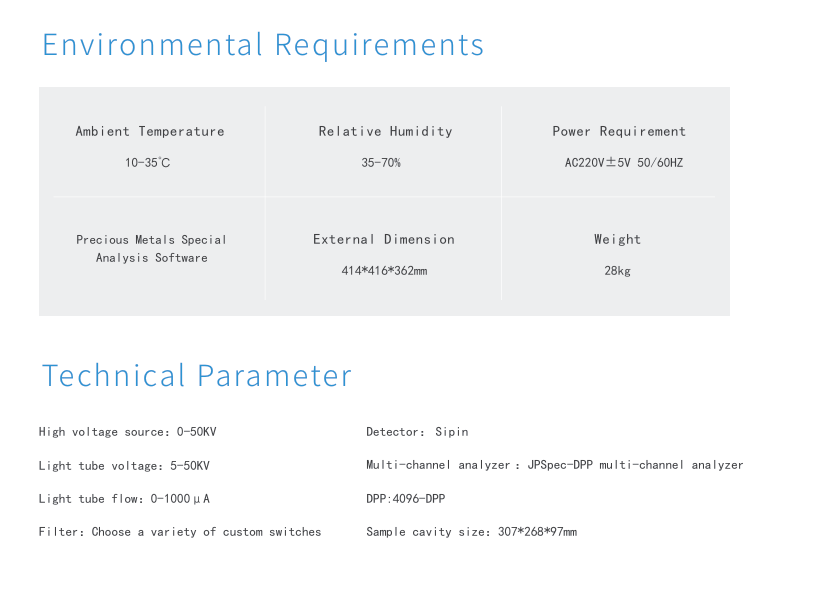Viewport: 827px width, 592px height.
Task: Click the Environmental Requirements heading
Action: coord(263,44)
